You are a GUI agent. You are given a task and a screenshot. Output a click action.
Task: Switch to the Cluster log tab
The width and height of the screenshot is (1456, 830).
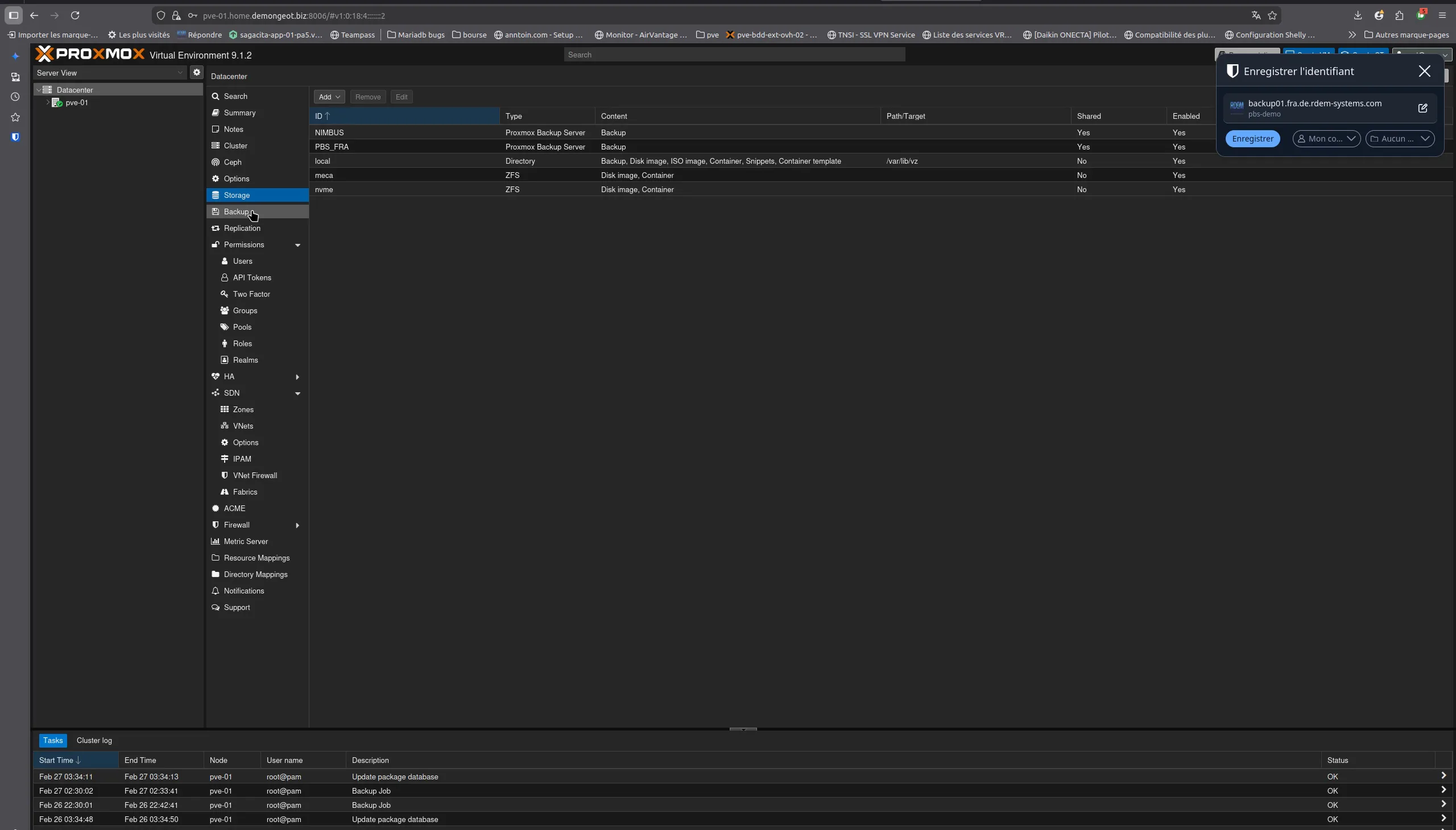(x=94, y=741)
